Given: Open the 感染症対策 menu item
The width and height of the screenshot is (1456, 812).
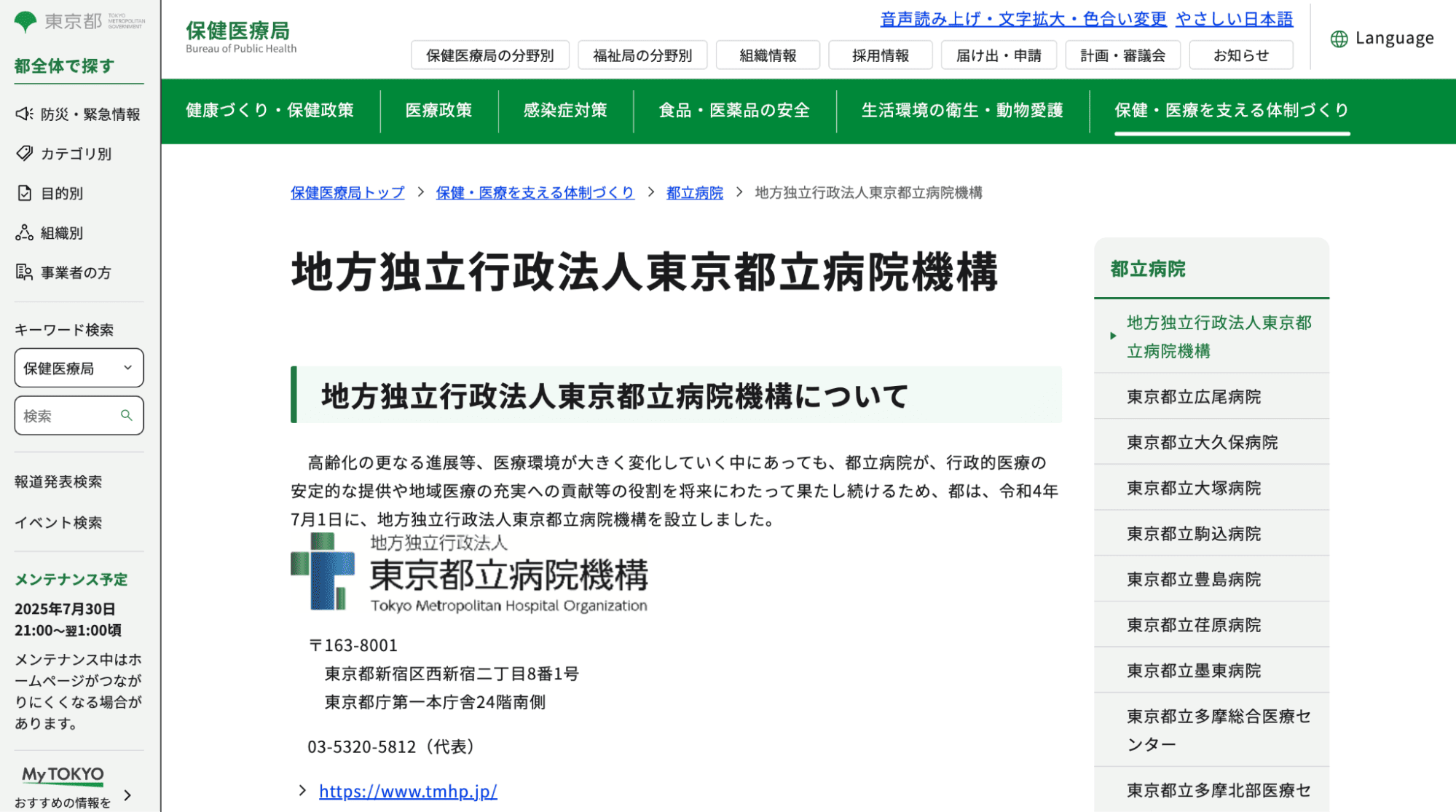Looking at the screenshot, I should pyautogui.click(x=565, y=110).
